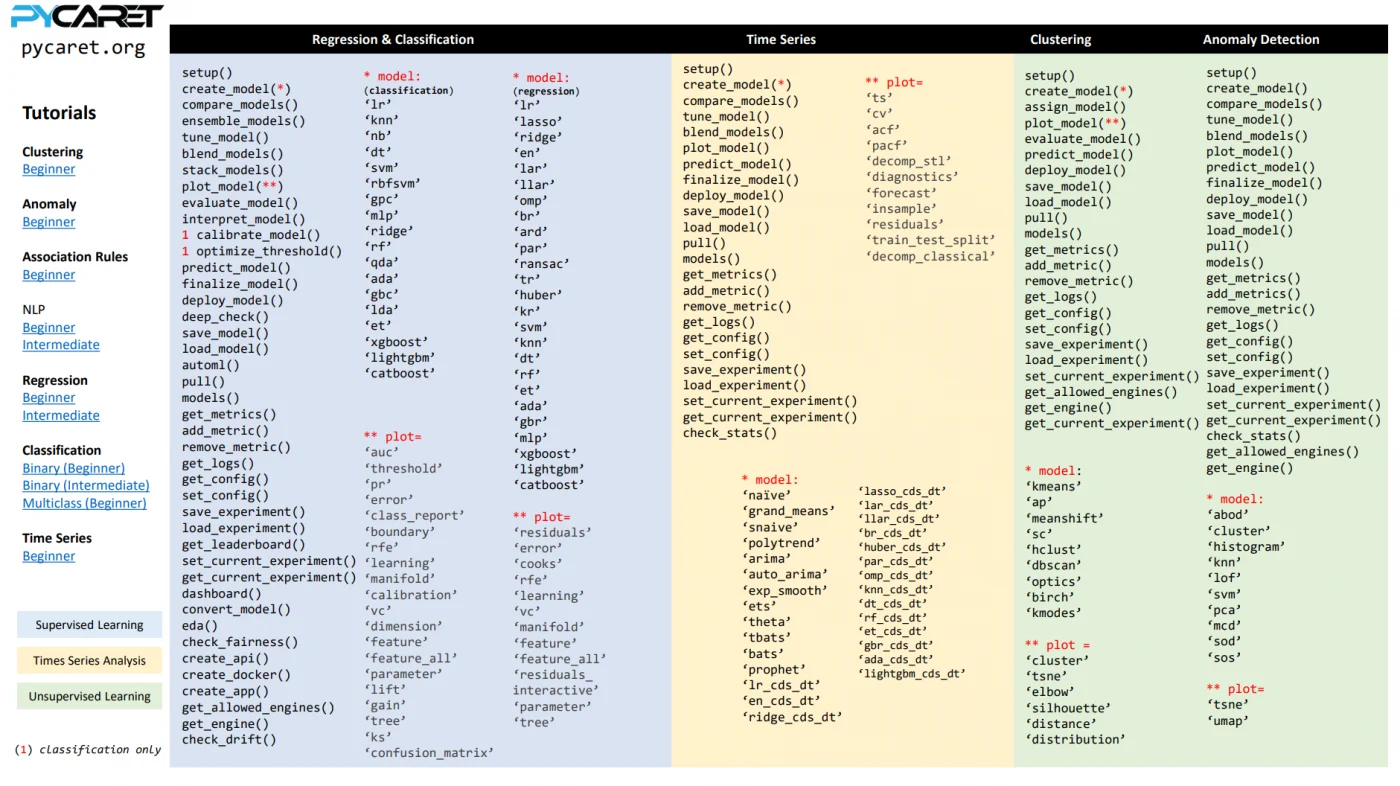Expand the Time Series column header
The image size is (1400, 786).
pyautogui.click(x=781, y=39)
